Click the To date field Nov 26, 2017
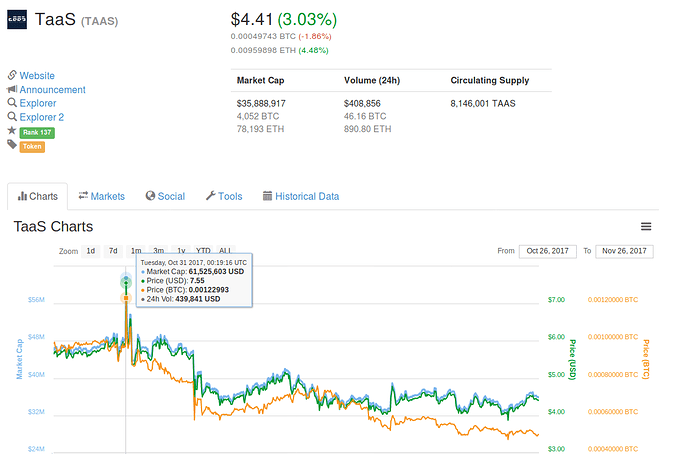This screenshot has height=454, width=690. click(624, 251)
